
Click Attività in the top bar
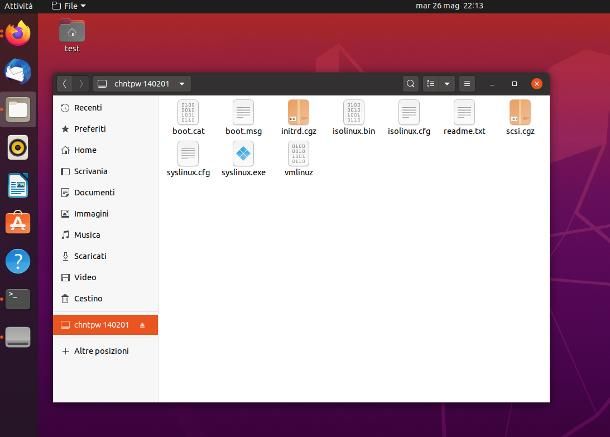pyautogui.click(x=18, y=6)
